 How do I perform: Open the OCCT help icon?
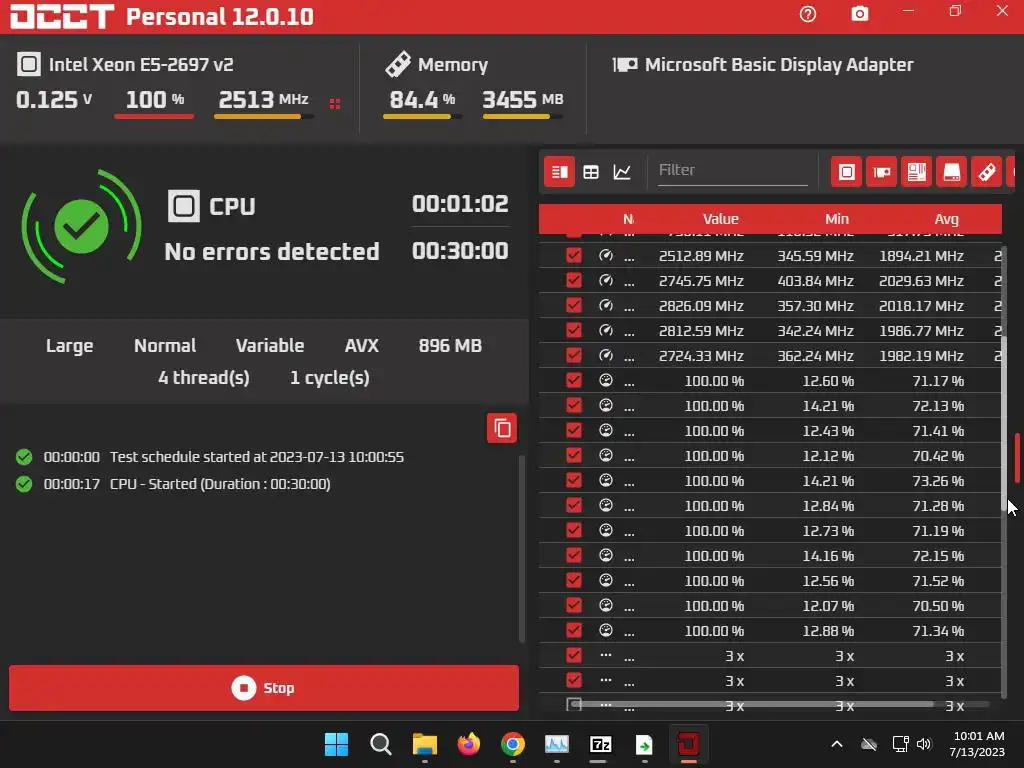pos(808,14)
